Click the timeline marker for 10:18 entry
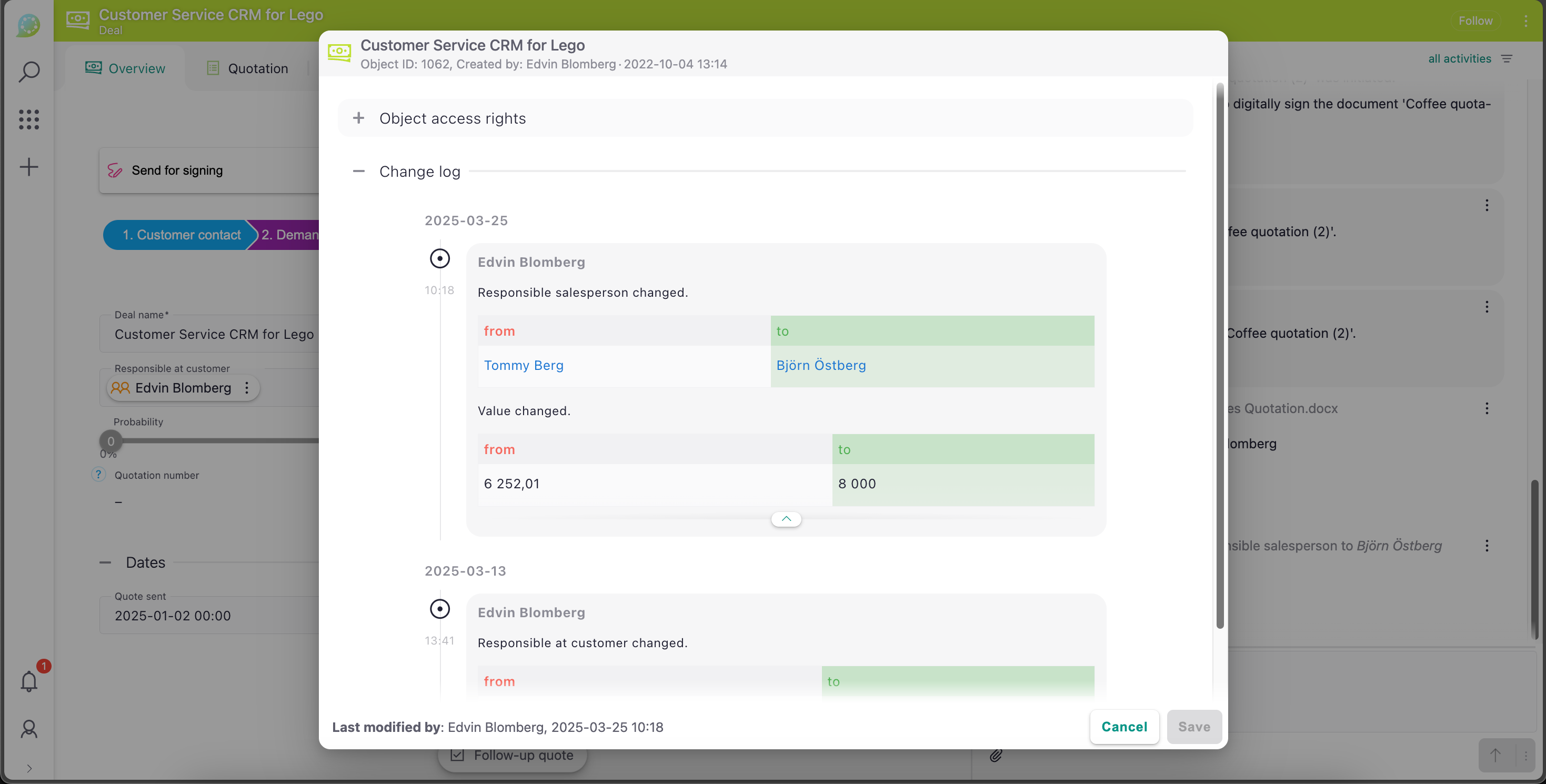 point(439,259)
